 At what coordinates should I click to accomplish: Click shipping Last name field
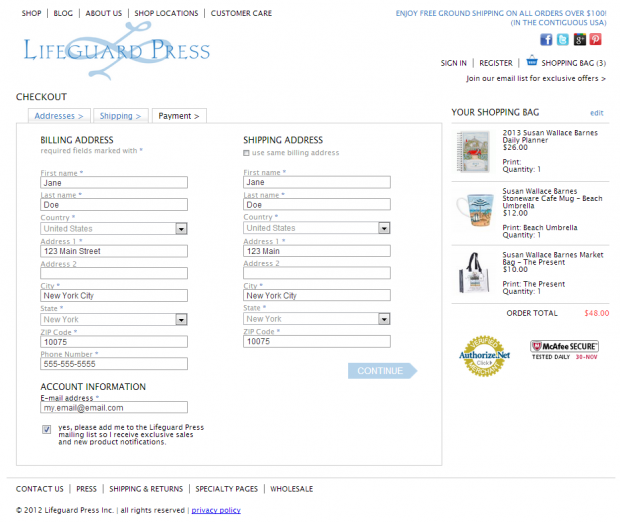click(317, 204)
